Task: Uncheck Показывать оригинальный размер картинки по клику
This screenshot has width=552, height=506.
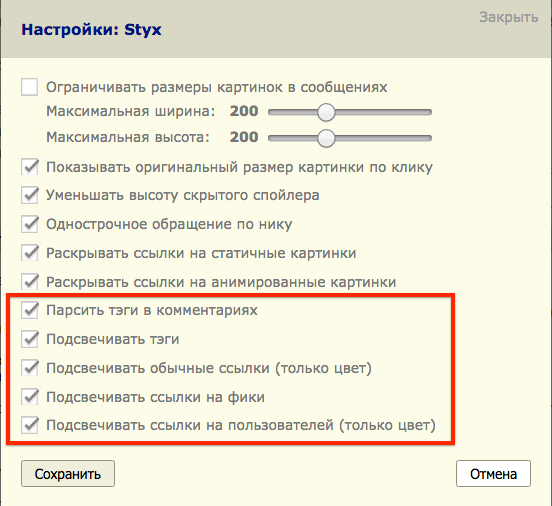Action: (30, 167)
